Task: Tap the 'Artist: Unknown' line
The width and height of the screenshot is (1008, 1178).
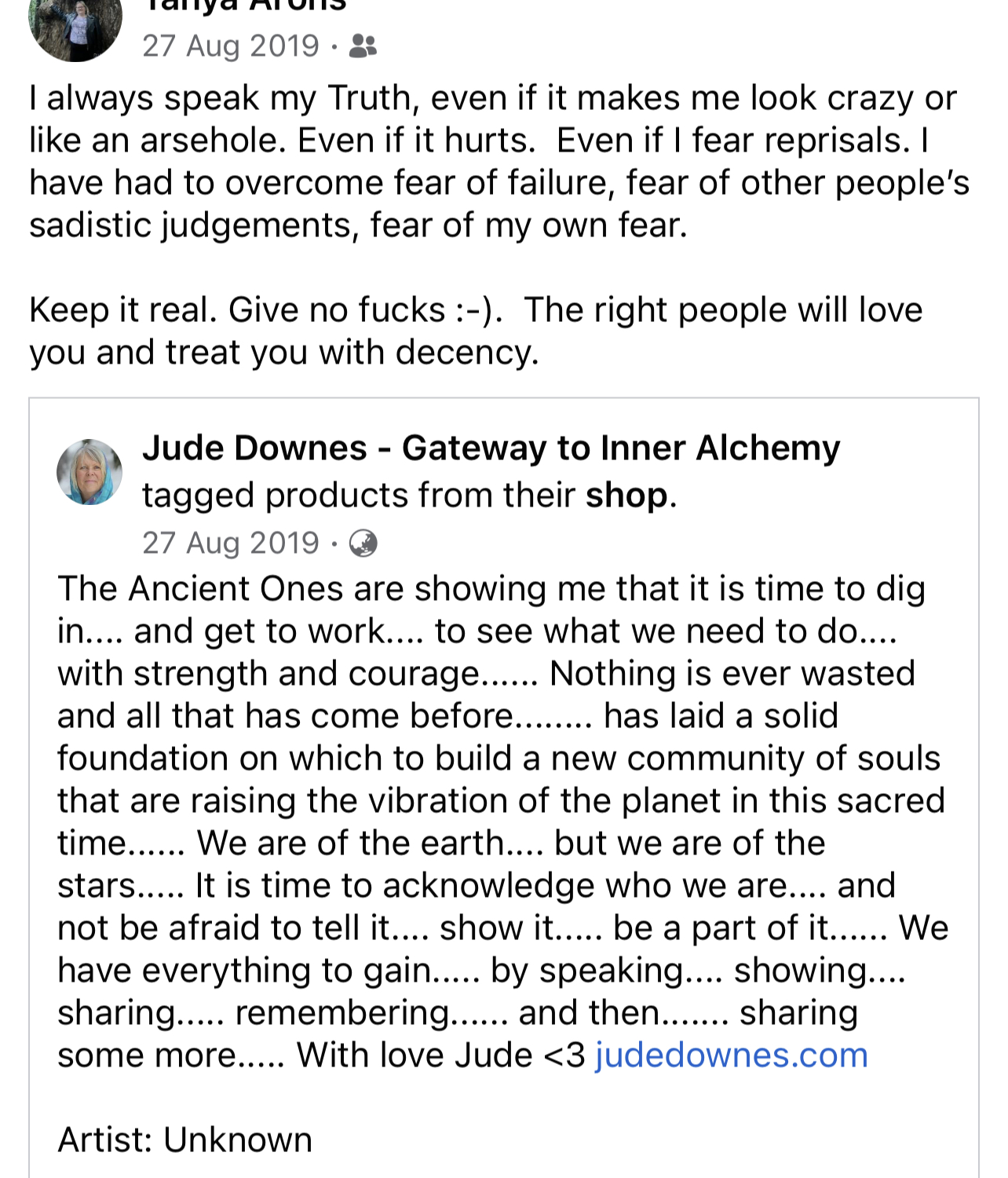Action: tap(185, 1140)
